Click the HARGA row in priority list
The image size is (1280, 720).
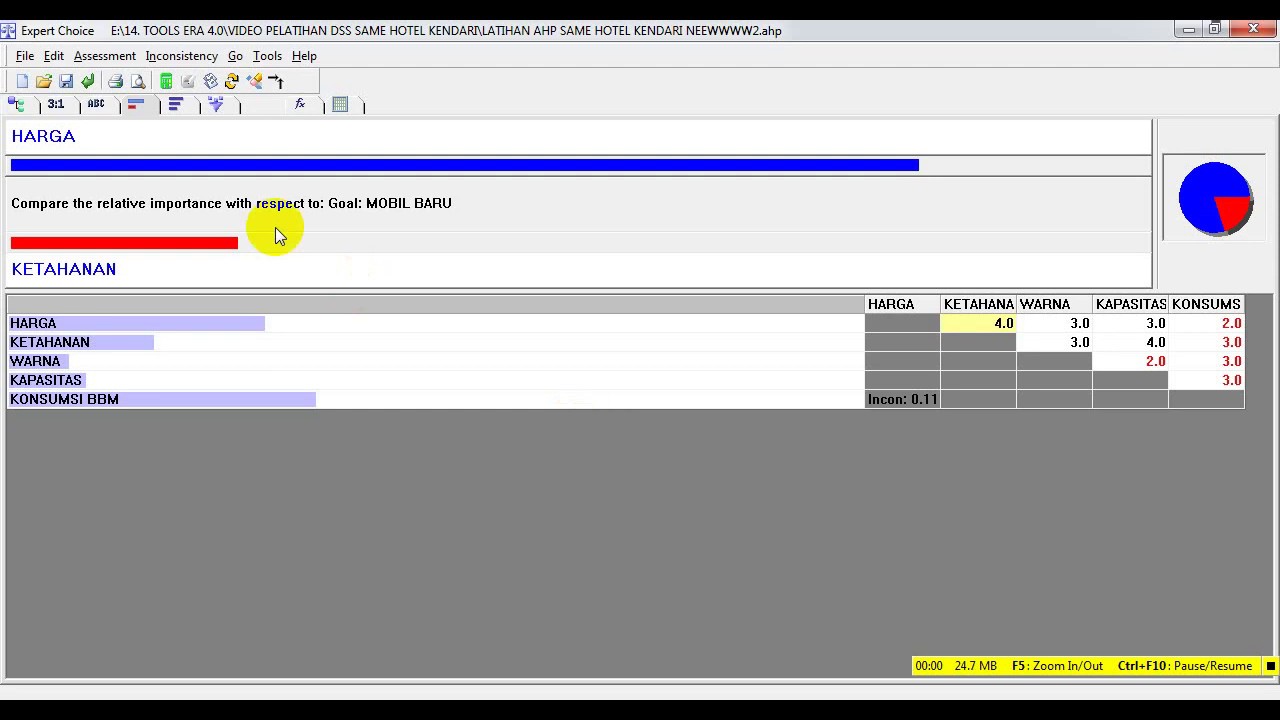[436, 323]
